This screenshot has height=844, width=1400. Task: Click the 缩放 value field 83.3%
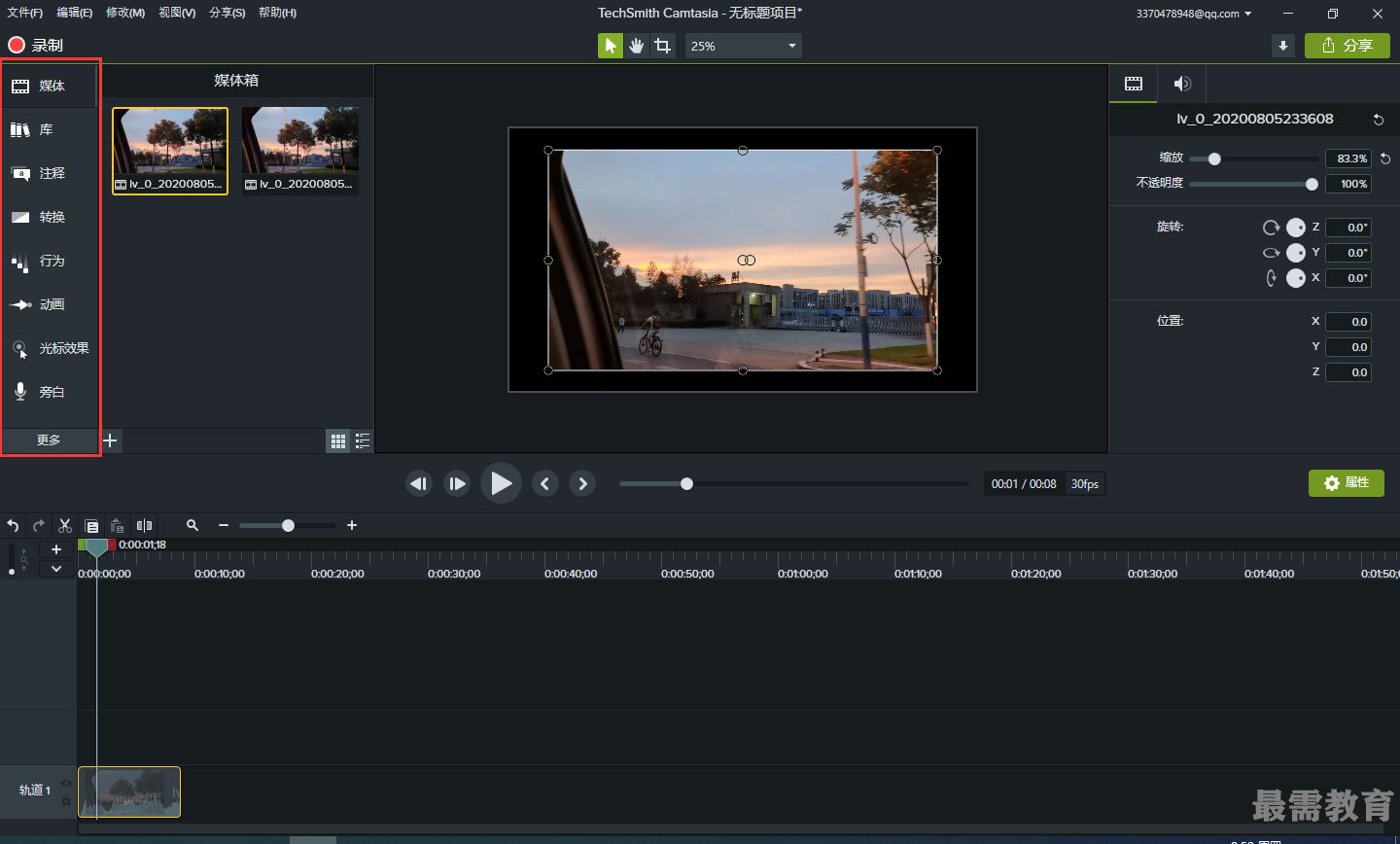tap(1348, 158)
